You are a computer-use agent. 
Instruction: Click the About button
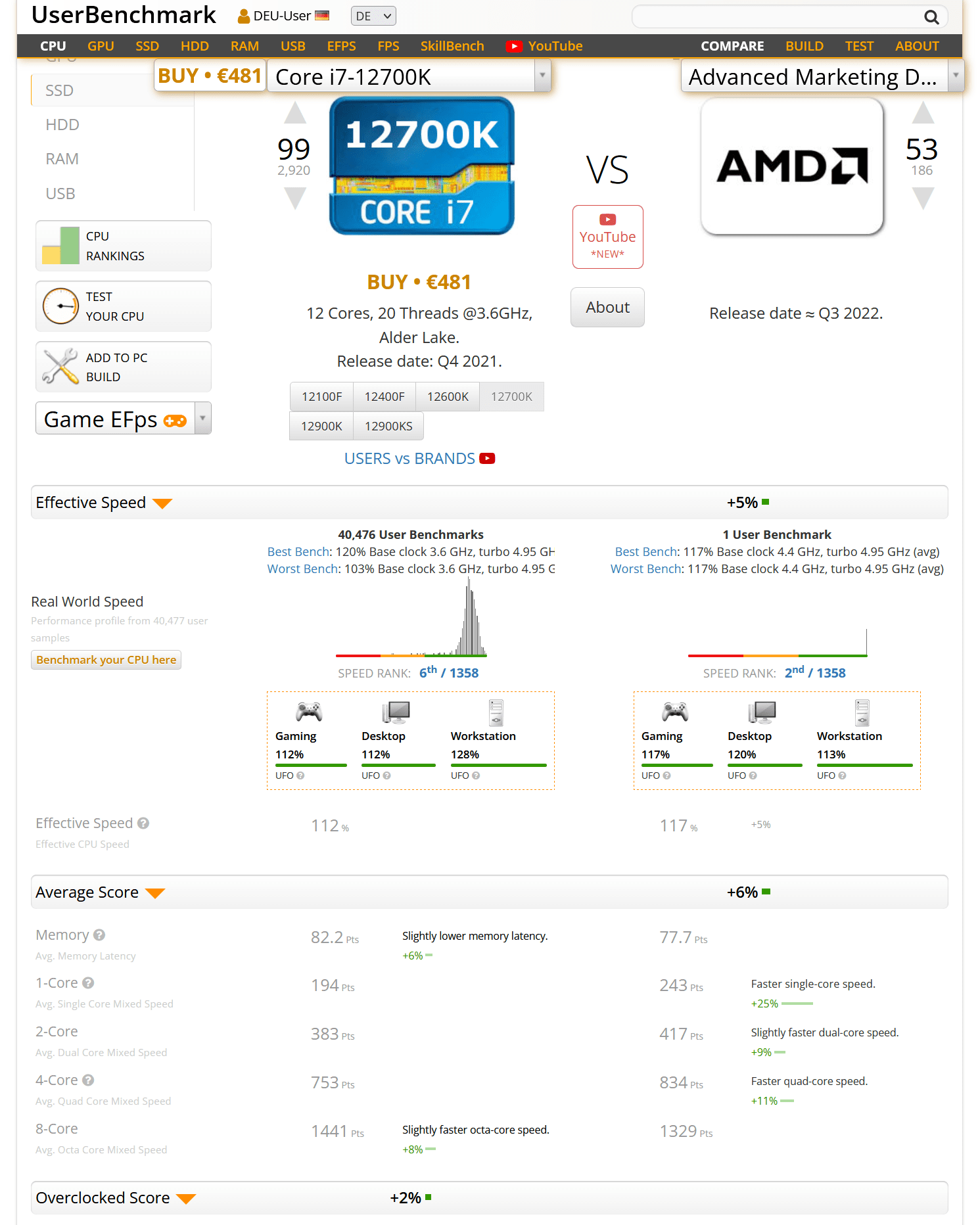(x=607, y=307)
